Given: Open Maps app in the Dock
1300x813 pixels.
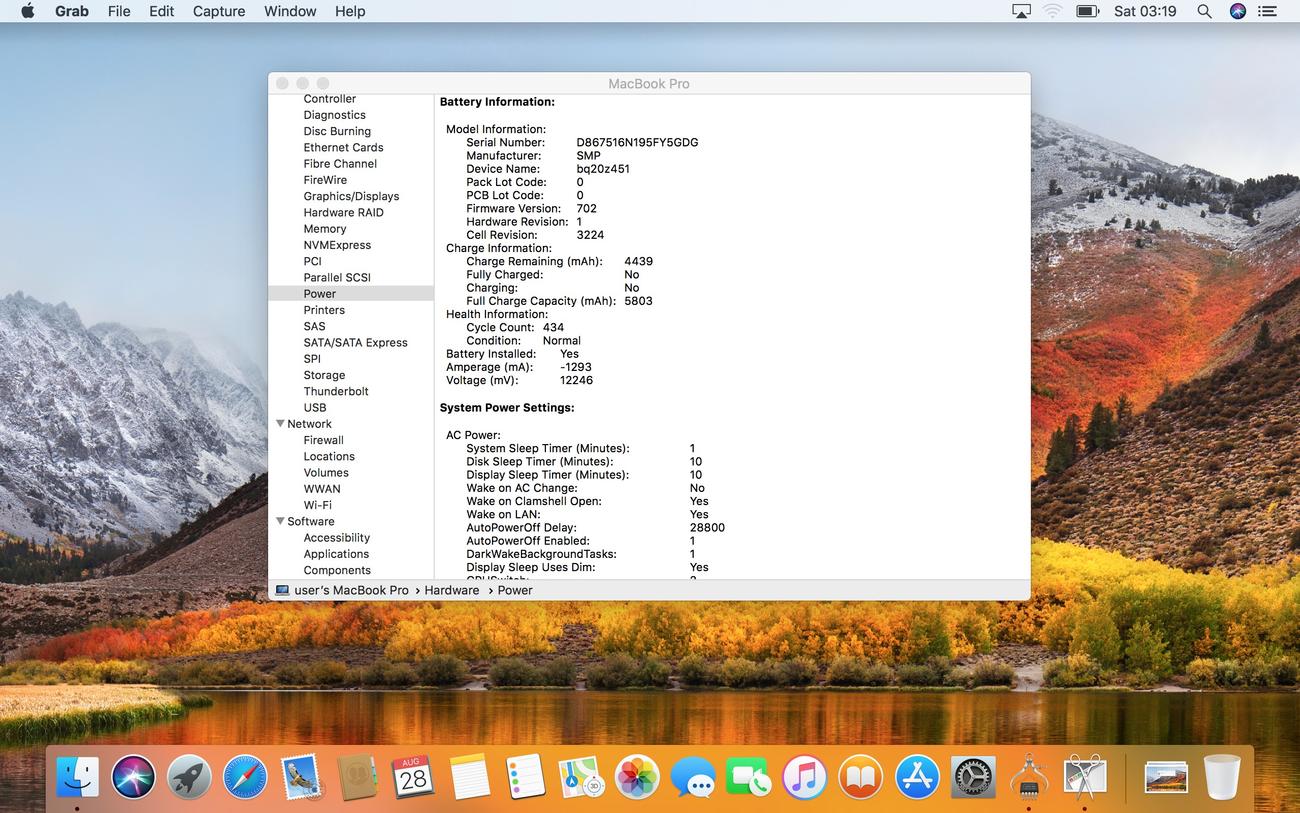Looking at the screenshot, I should coord(581,776).
